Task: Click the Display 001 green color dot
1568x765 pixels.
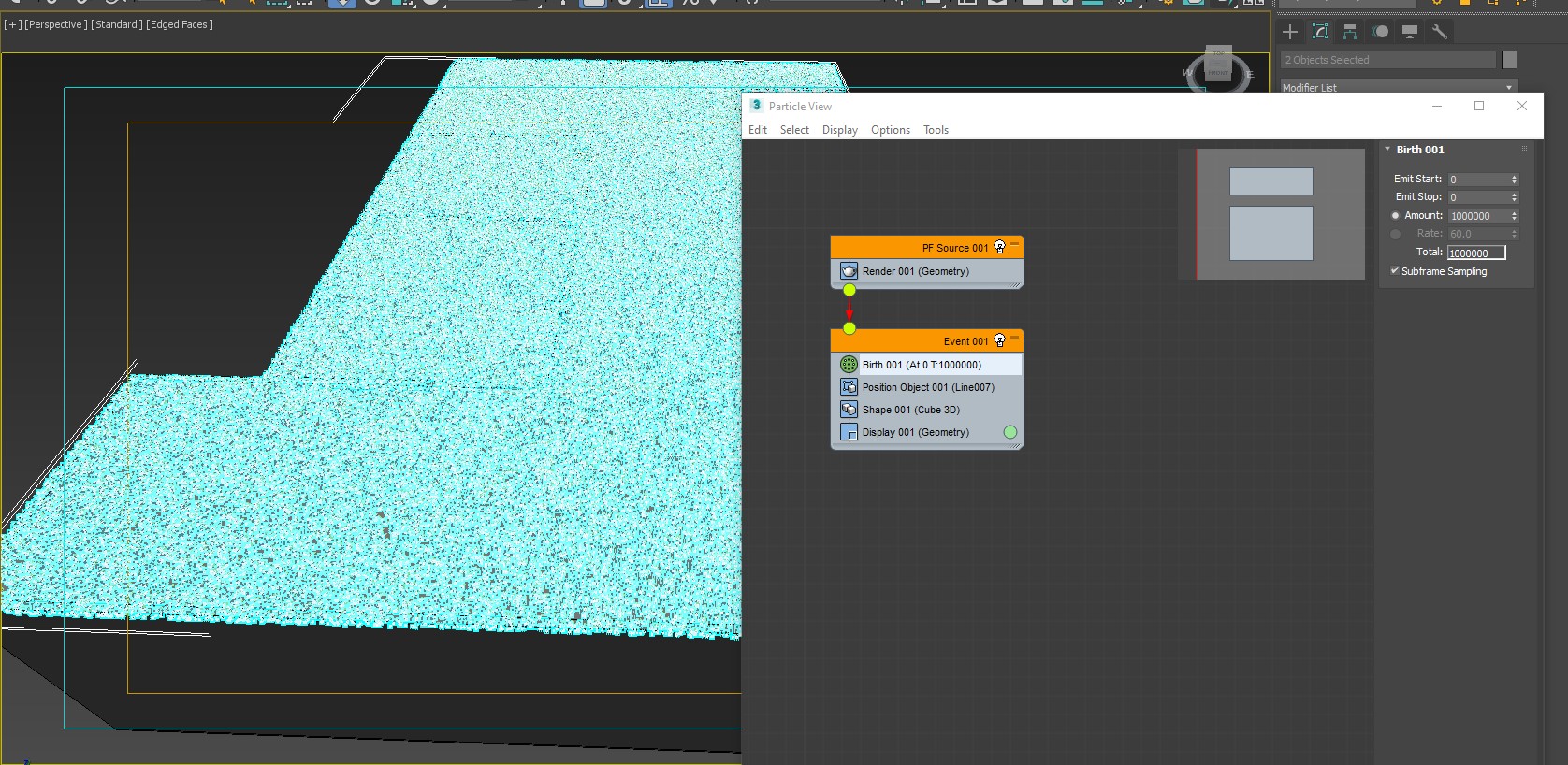Action: click(x=1010, y=432)
